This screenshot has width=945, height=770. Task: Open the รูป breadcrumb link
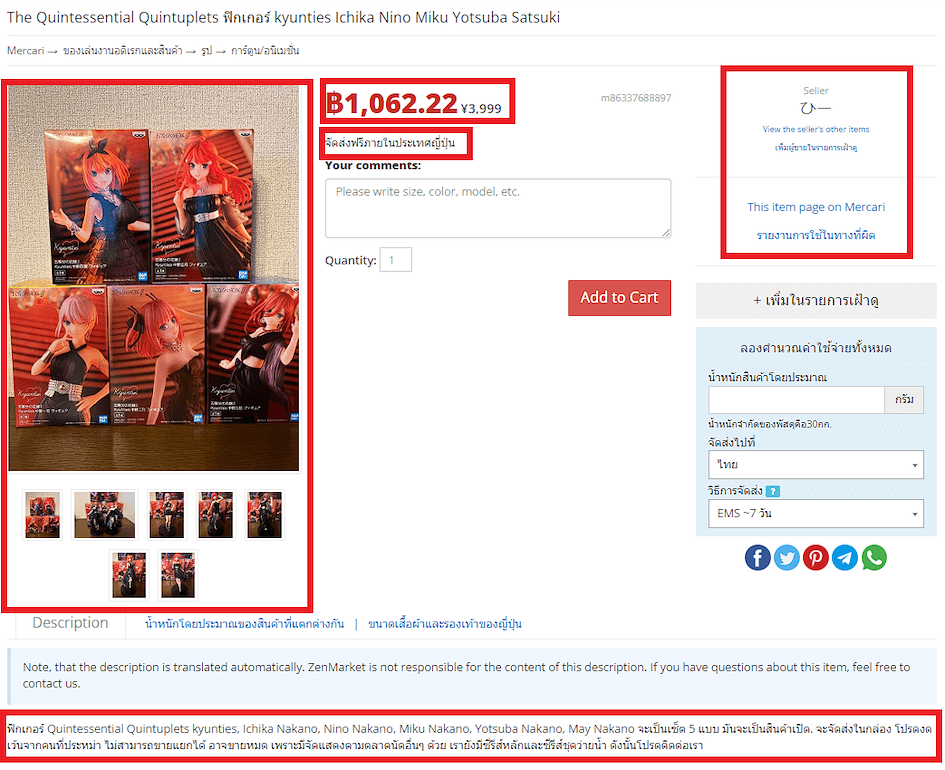pyautogui.click(x=207, y=51)
